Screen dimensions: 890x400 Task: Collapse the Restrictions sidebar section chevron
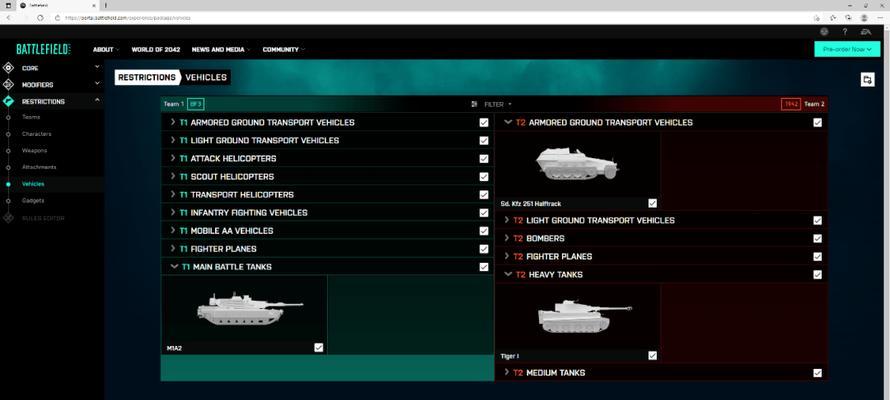pyautogui.click(x=97, y=100)
